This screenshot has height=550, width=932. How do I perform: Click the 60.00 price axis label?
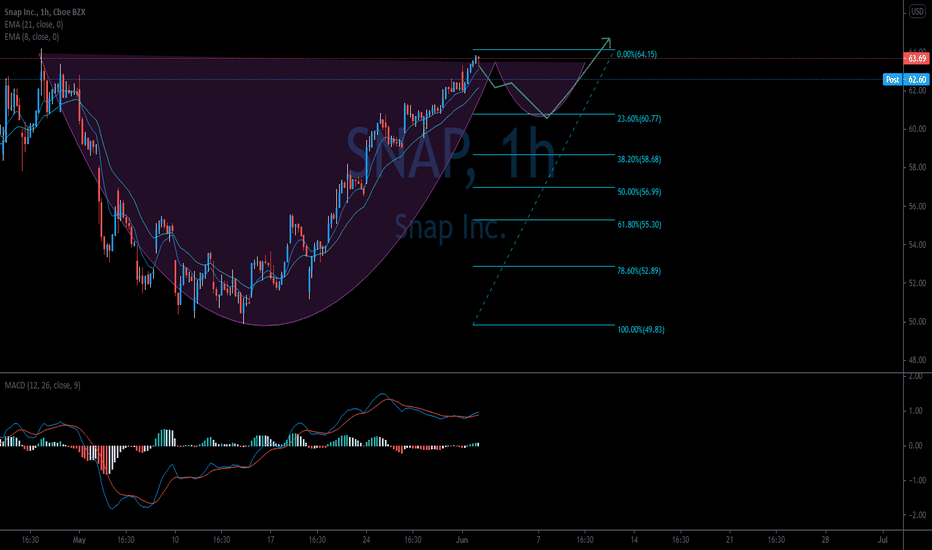tap(917, 128)
